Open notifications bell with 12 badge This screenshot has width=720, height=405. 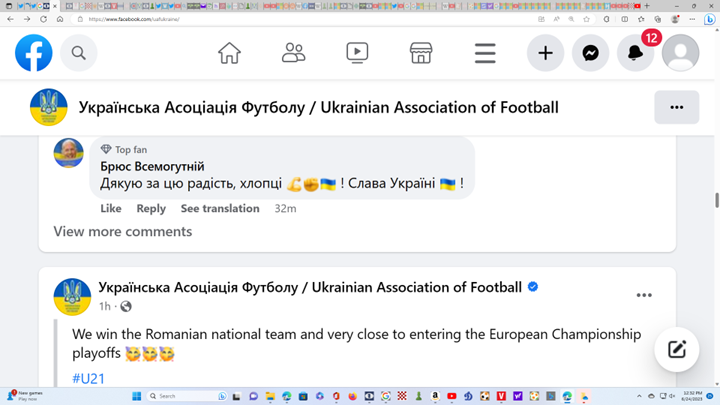coord(635,53)
